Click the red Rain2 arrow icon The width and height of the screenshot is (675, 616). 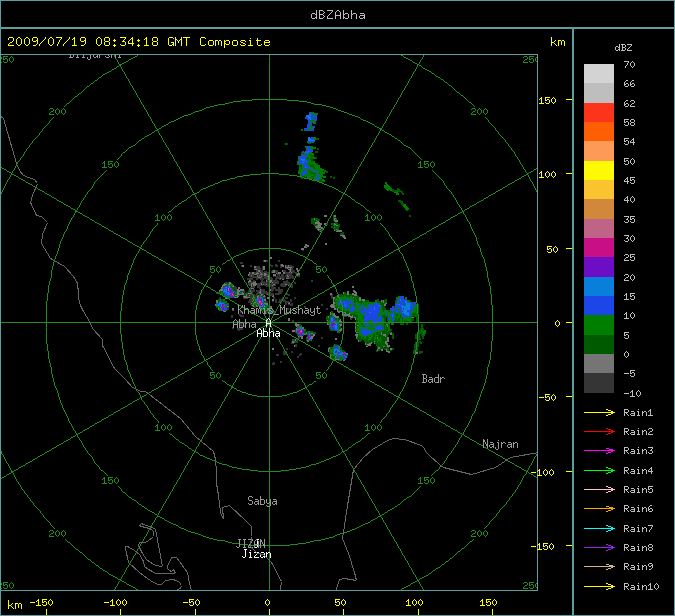599,431
